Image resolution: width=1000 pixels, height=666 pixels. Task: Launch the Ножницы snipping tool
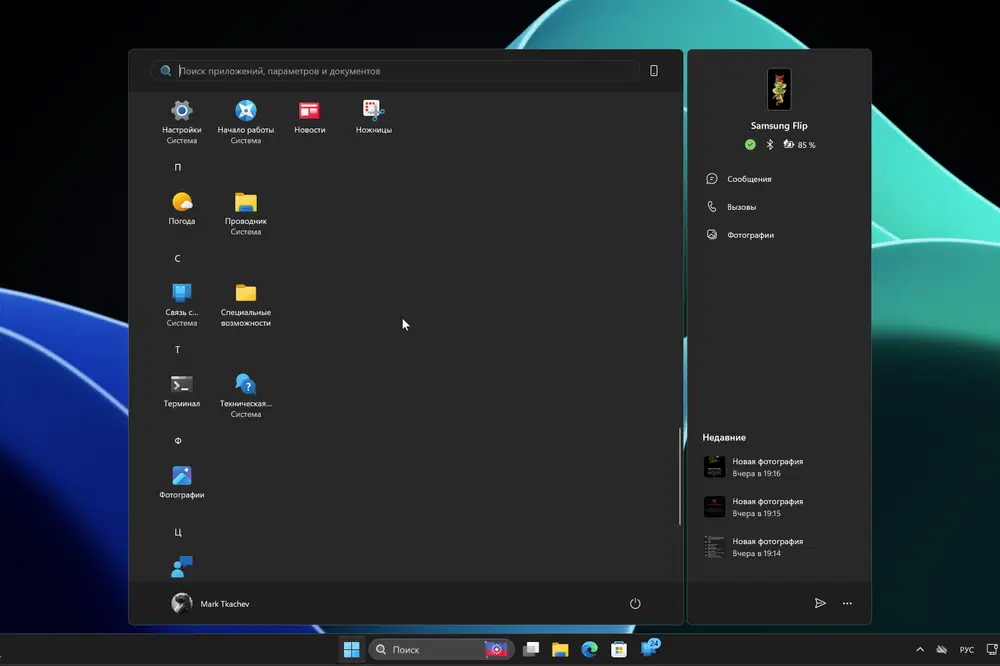click(x=374, y=117)
